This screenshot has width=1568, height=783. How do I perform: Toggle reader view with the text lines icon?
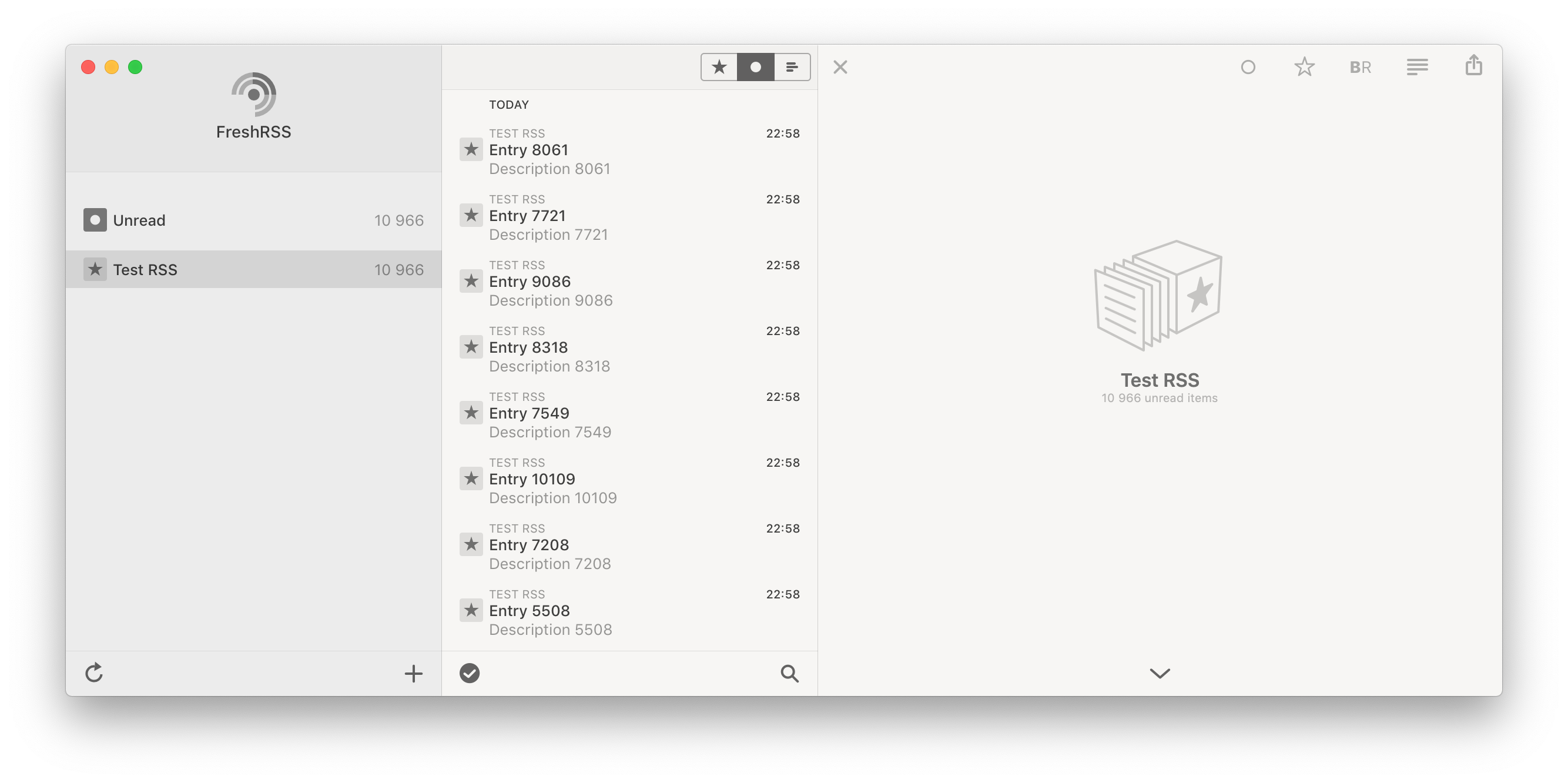1417,67
